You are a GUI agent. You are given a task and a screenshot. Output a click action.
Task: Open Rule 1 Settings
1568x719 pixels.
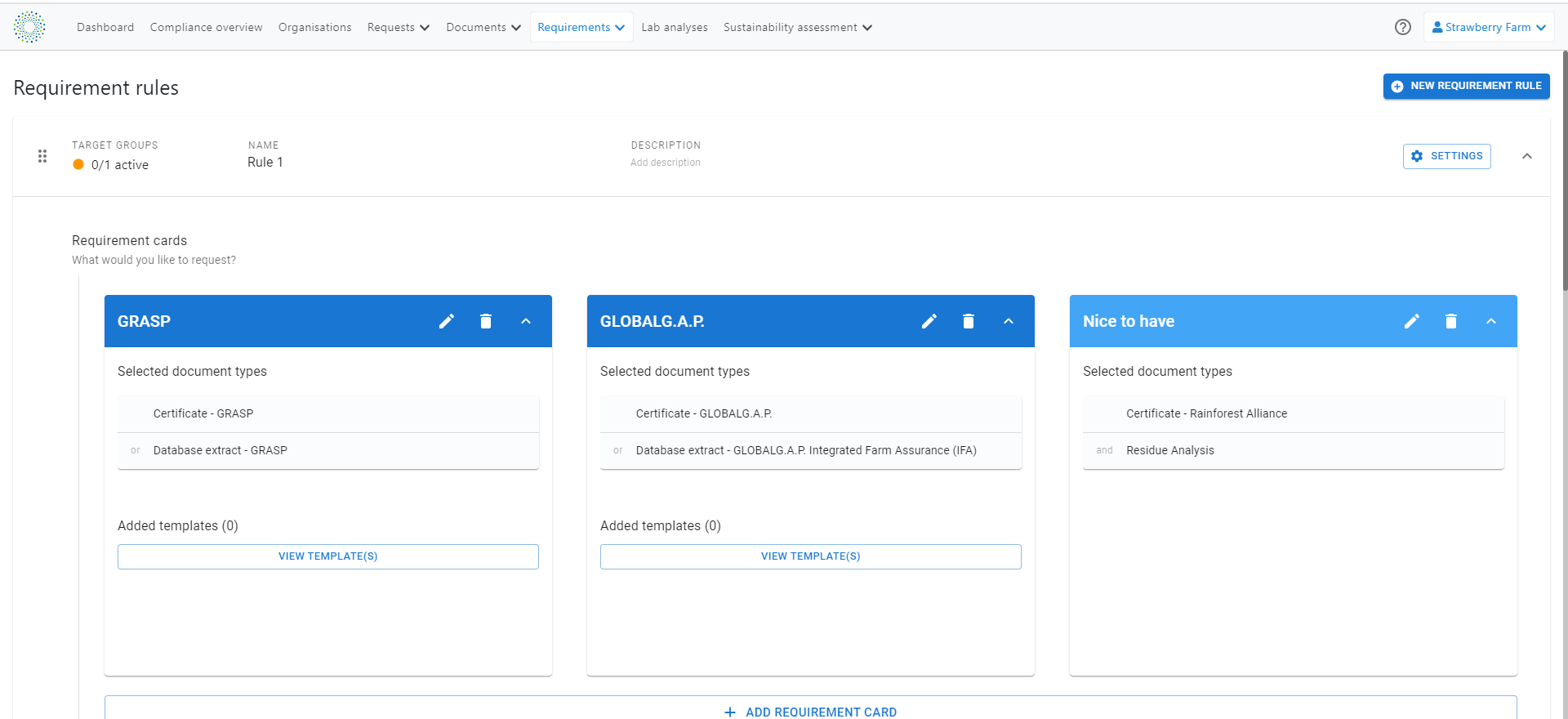[1447, 156]
